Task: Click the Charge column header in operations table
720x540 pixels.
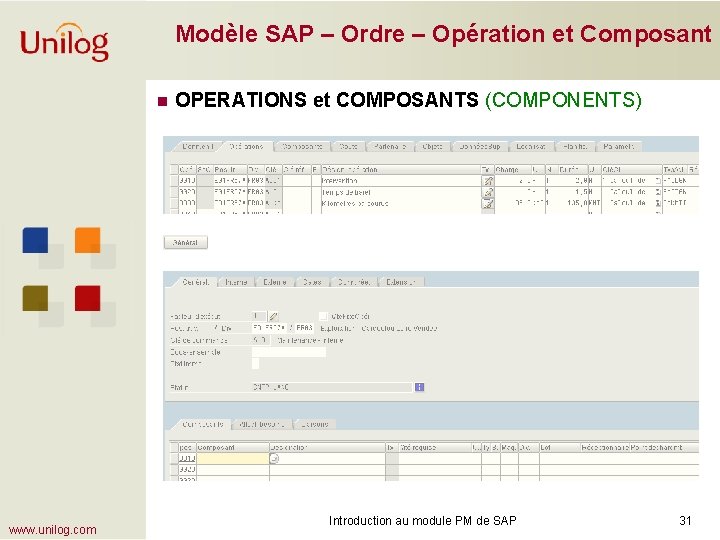Action: pyautogui.click(x=512, y=169)
